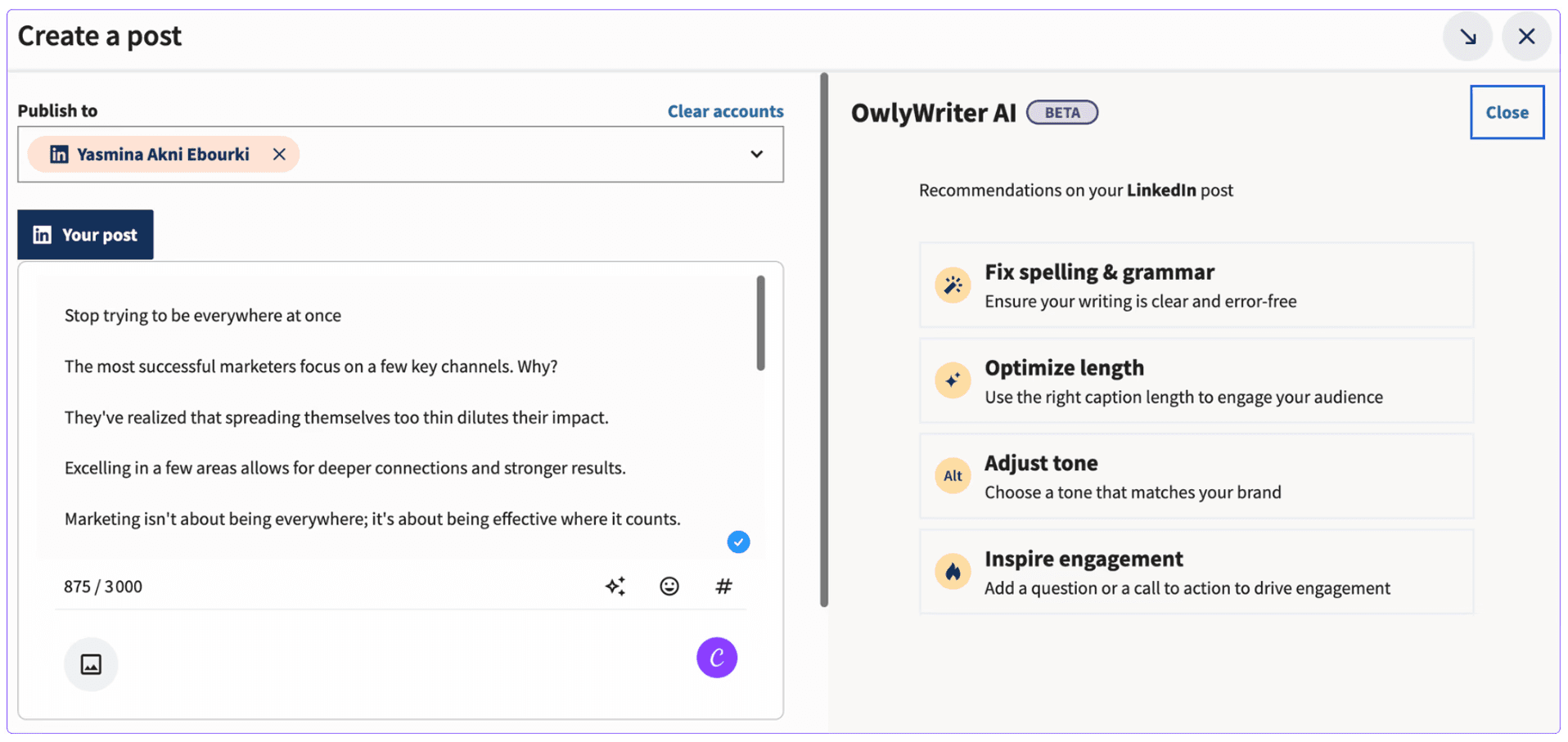Choose Inspire engagement recommendation

pos(1196,572)
